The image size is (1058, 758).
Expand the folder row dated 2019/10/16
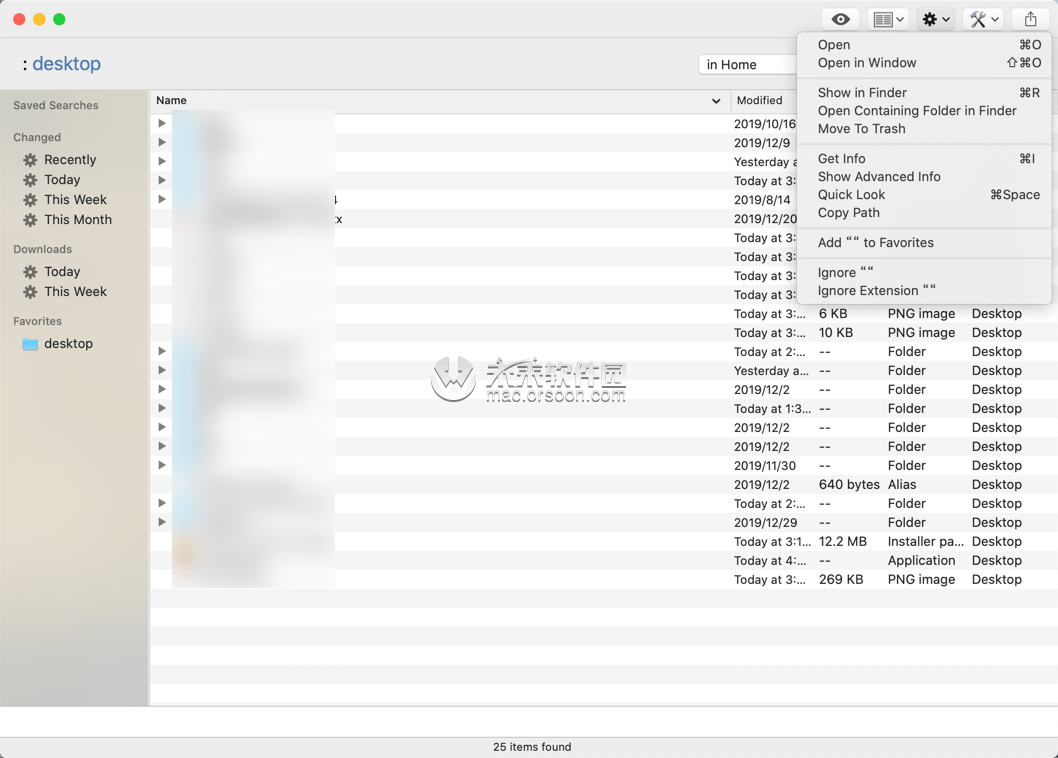click(162, 124)
